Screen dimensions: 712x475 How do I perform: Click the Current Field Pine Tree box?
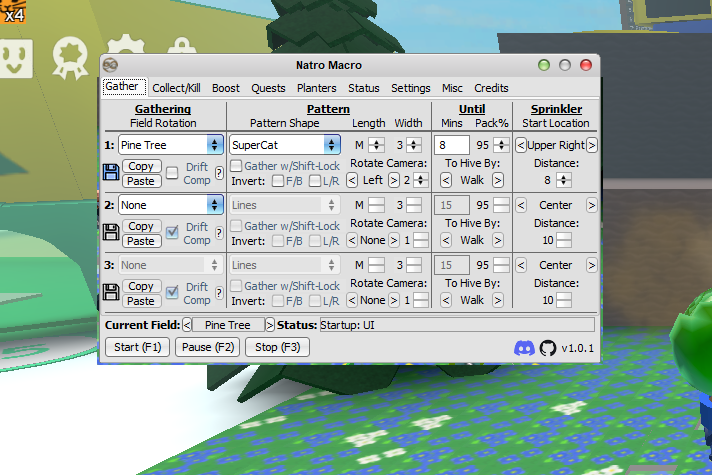(x=228, y=325)
